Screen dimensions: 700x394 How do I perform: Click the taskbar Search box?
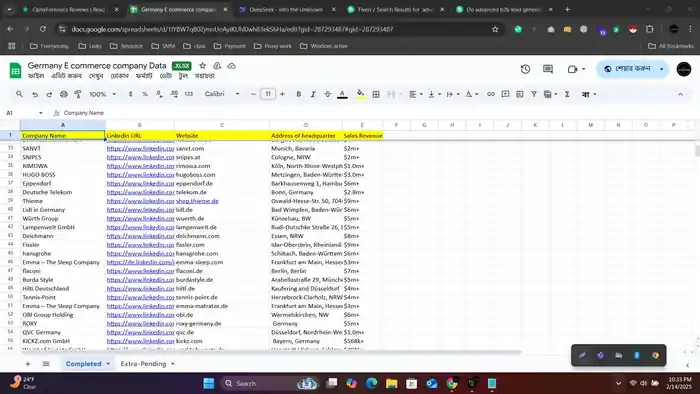click(x=269, y=383)
